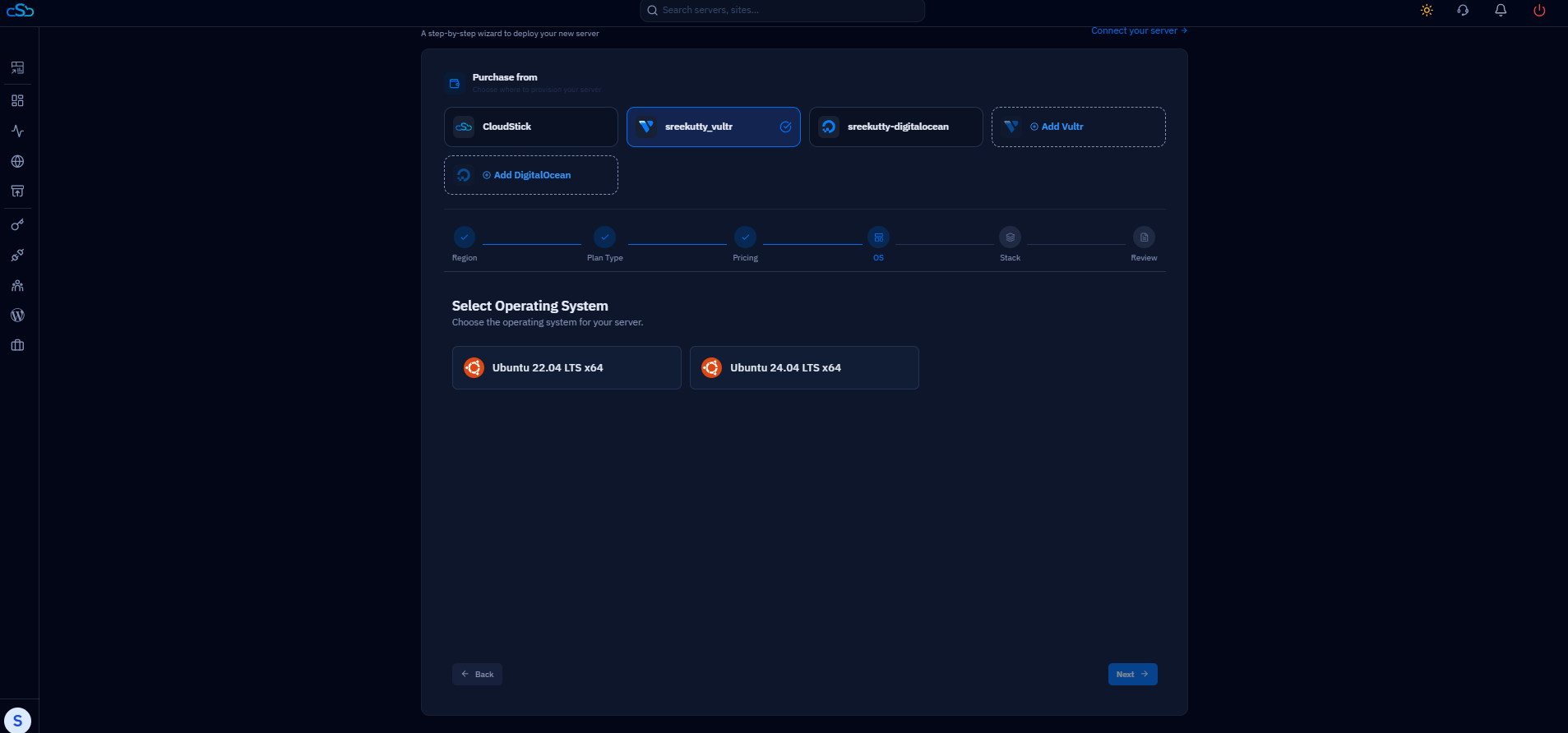Click the Purchase from label

(x=505, y=77)
